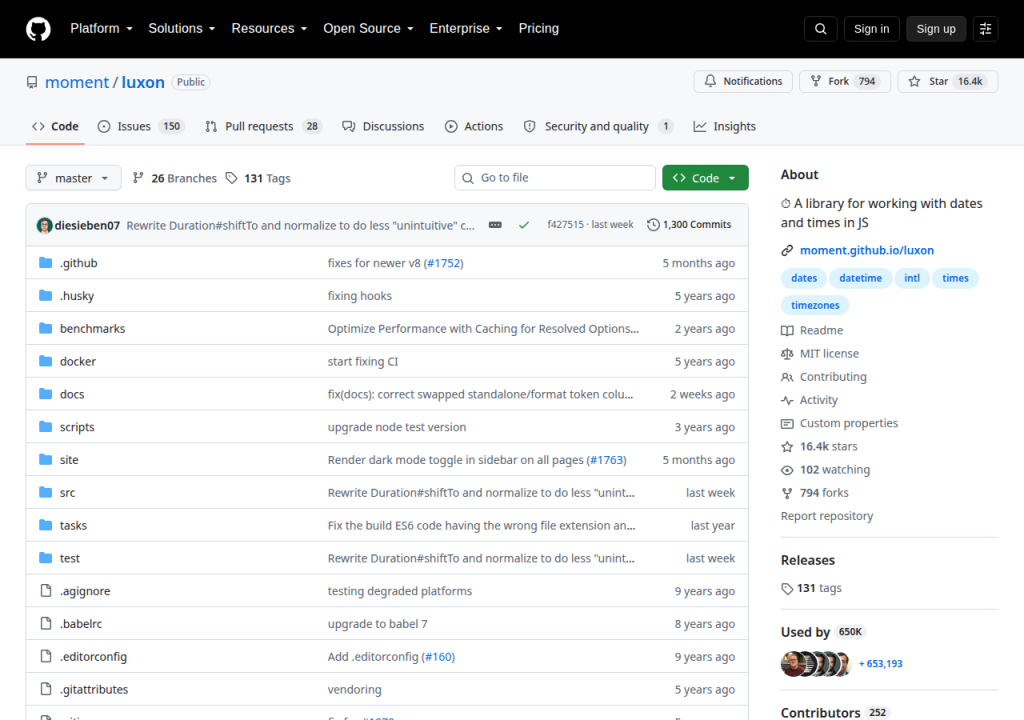This screenshot has height=720, width=1024.
Task: Expand the Enterprise menu
Action: (466, 29)
